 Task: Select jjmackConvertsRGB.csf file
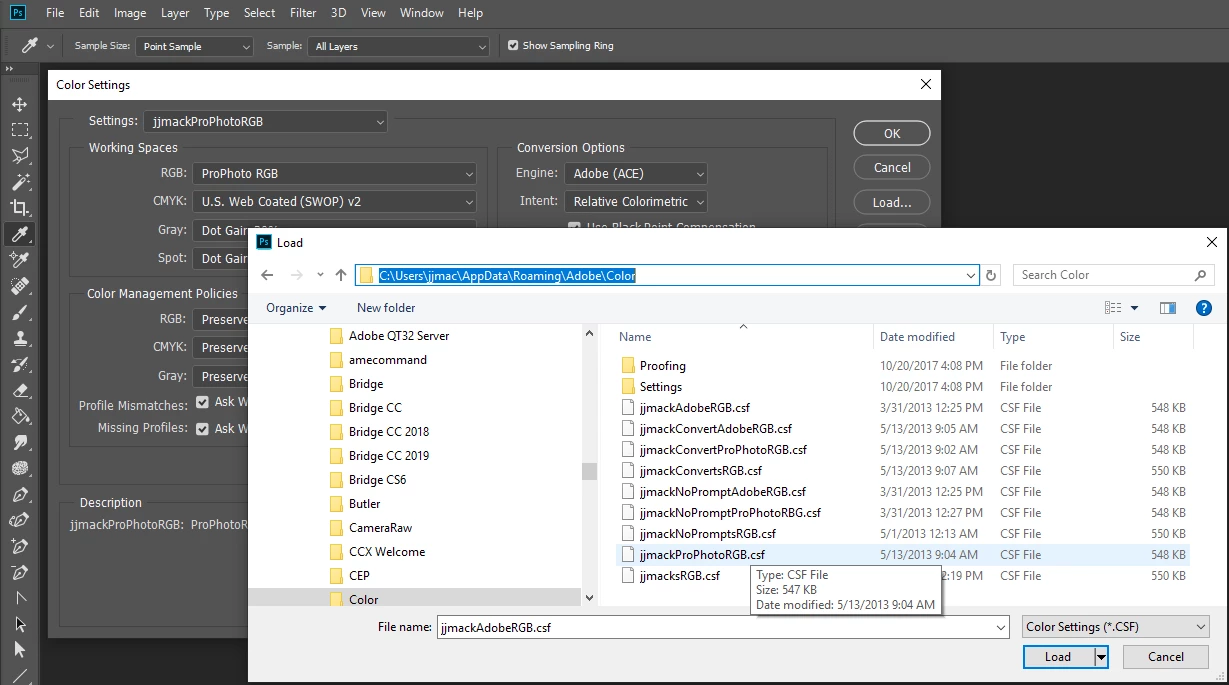pos(700,471)
